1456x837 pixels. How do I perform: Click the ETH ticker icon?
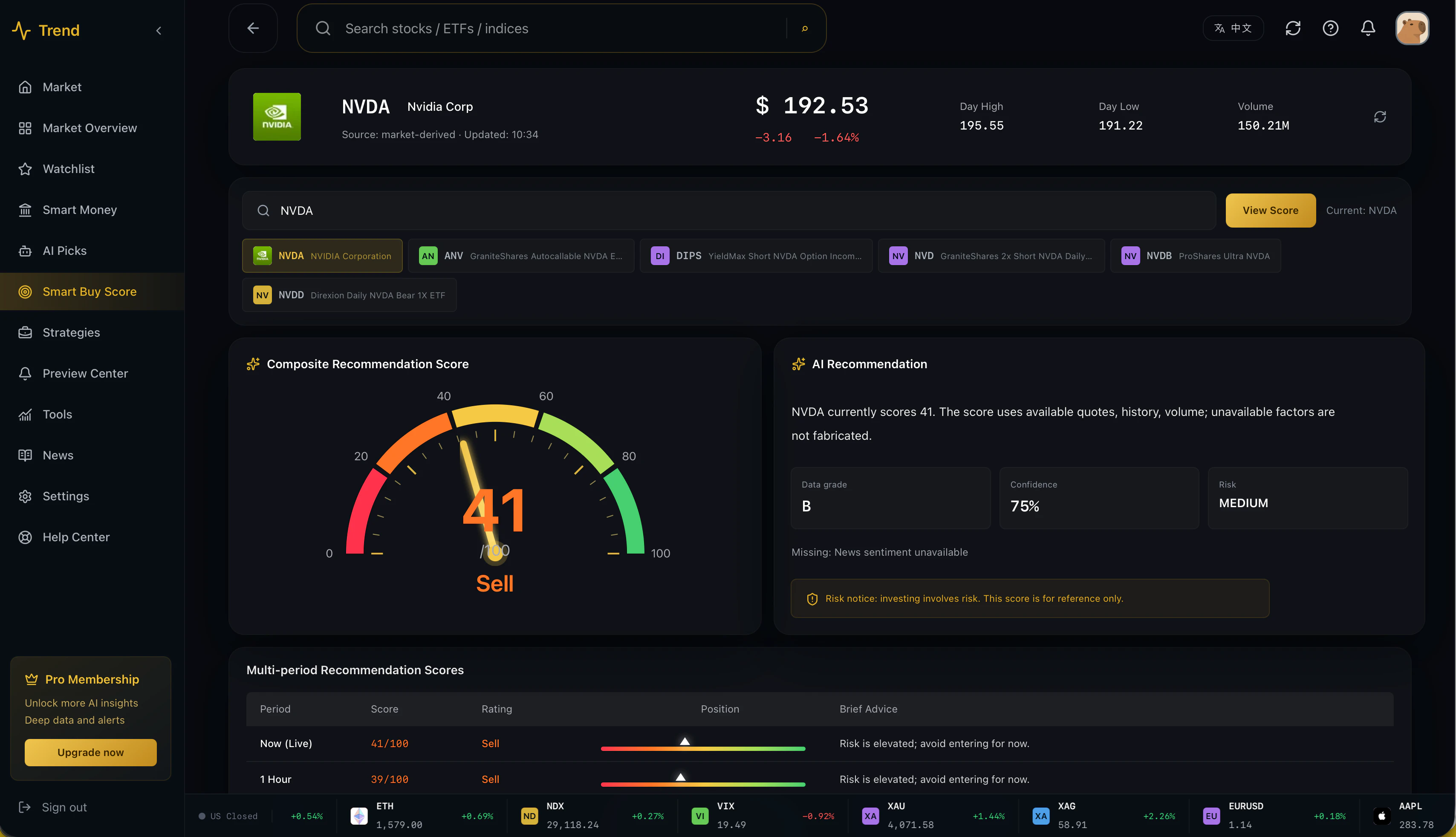(x=359, y=816)
